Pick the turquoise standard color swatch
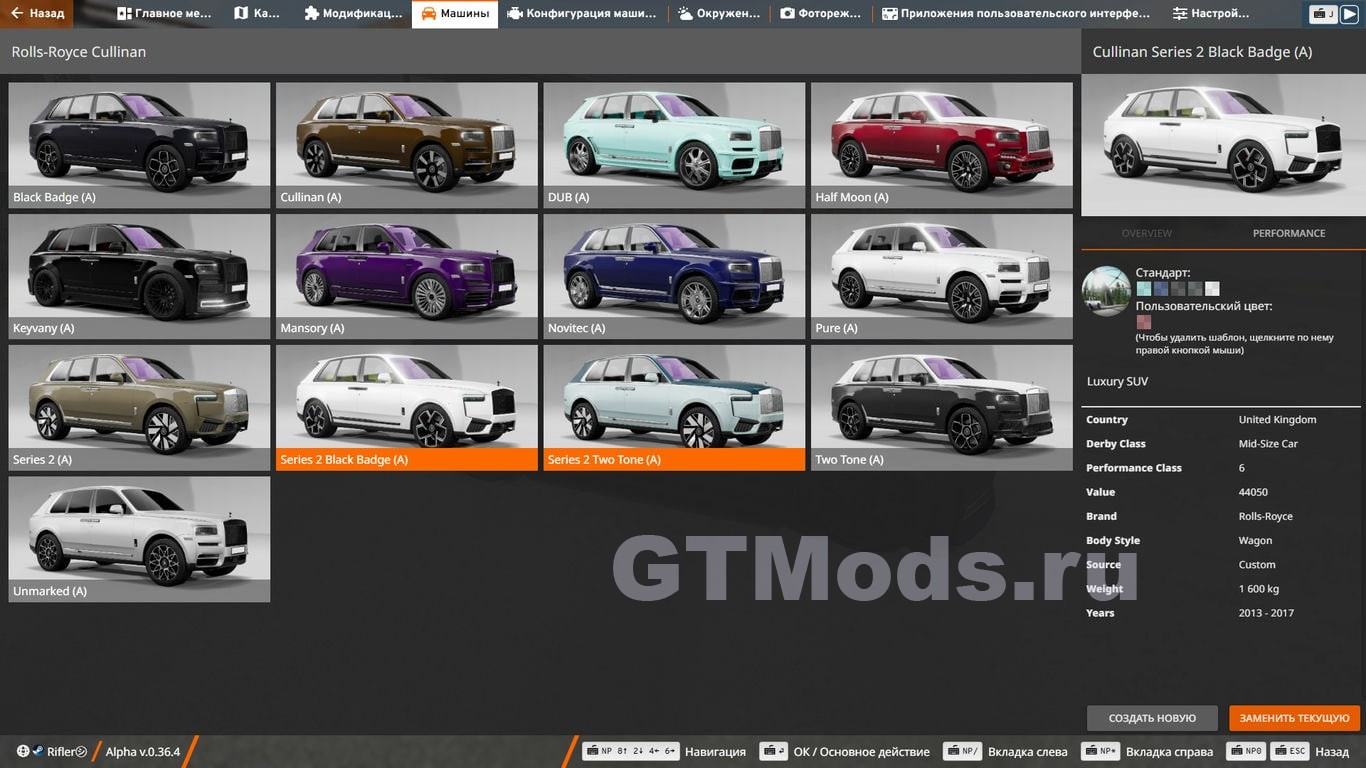This screenshot has width=1366, height=768. coord(1143,289)
